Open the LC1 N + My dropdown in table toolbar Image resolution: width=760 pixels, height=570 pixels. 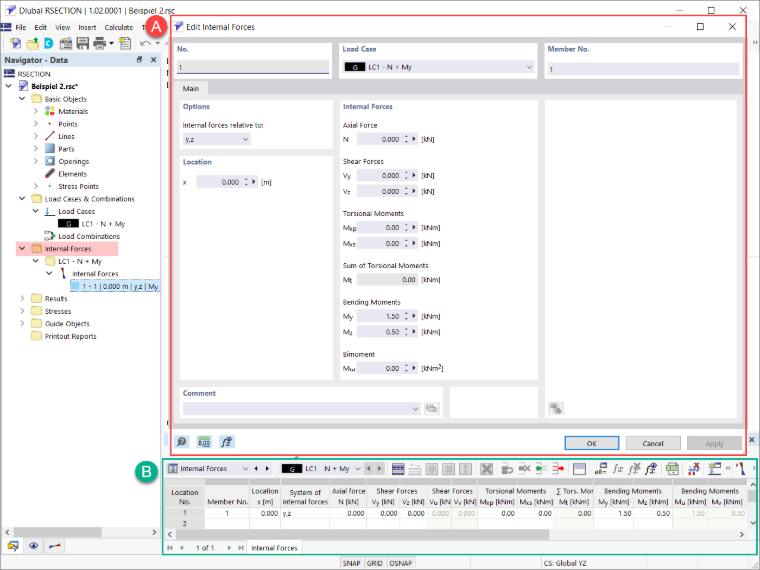pos(358,468)
